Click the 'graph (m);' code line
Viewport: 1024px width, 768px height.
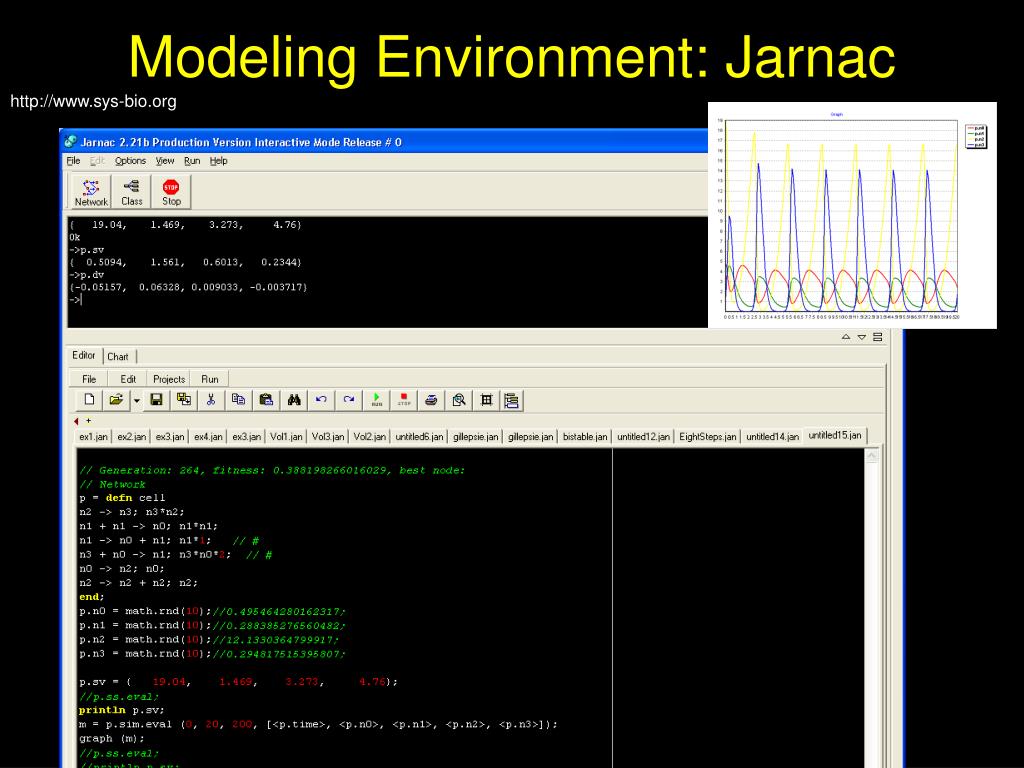click(x=112, y=739)
